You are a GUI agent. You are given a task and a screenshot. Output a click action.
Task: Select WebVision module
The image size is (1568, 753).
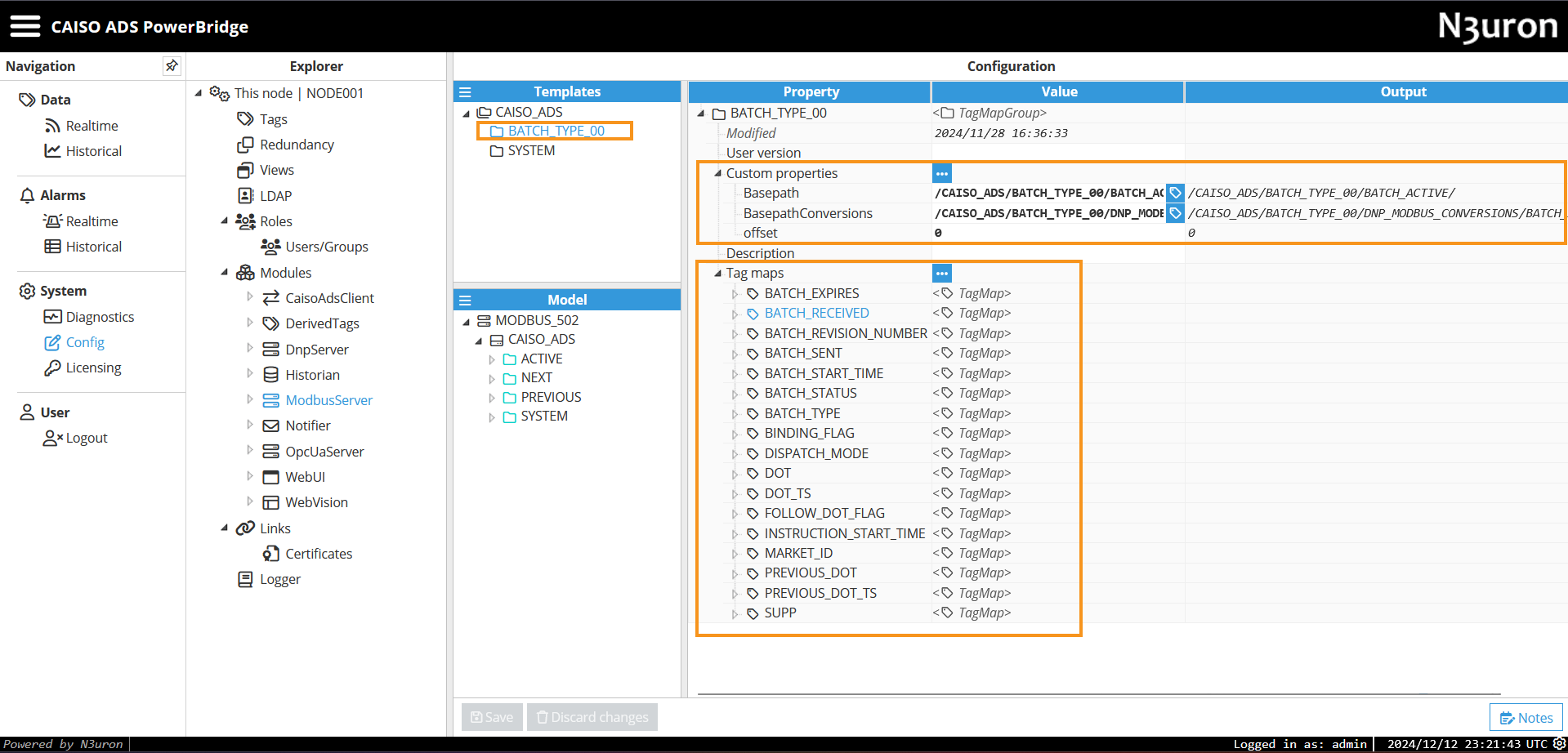(306, 502)
